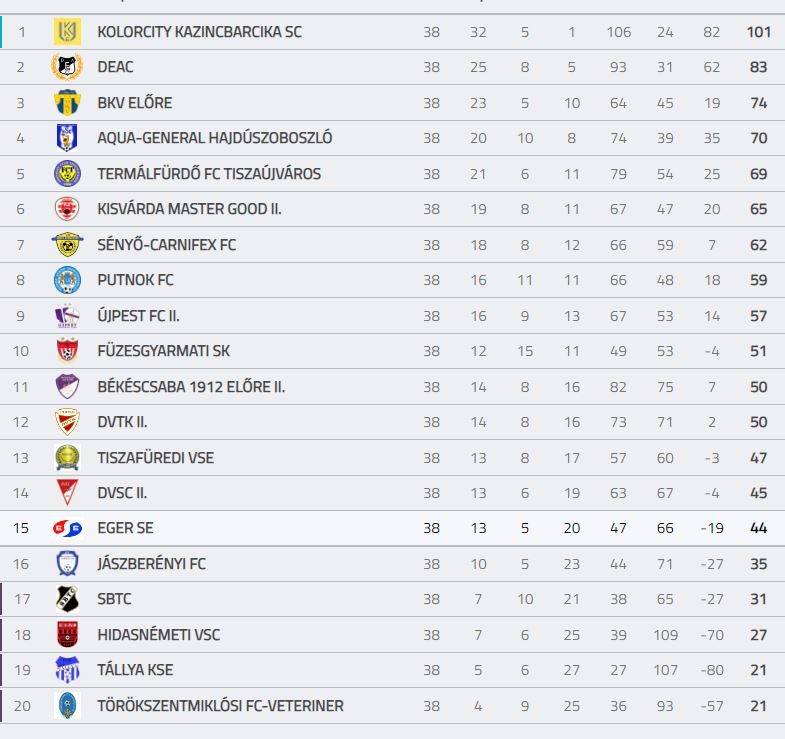The image size is (785, 739).
Task: Open the Sényő-Carnifex FC team name
Action: point(167,245)
